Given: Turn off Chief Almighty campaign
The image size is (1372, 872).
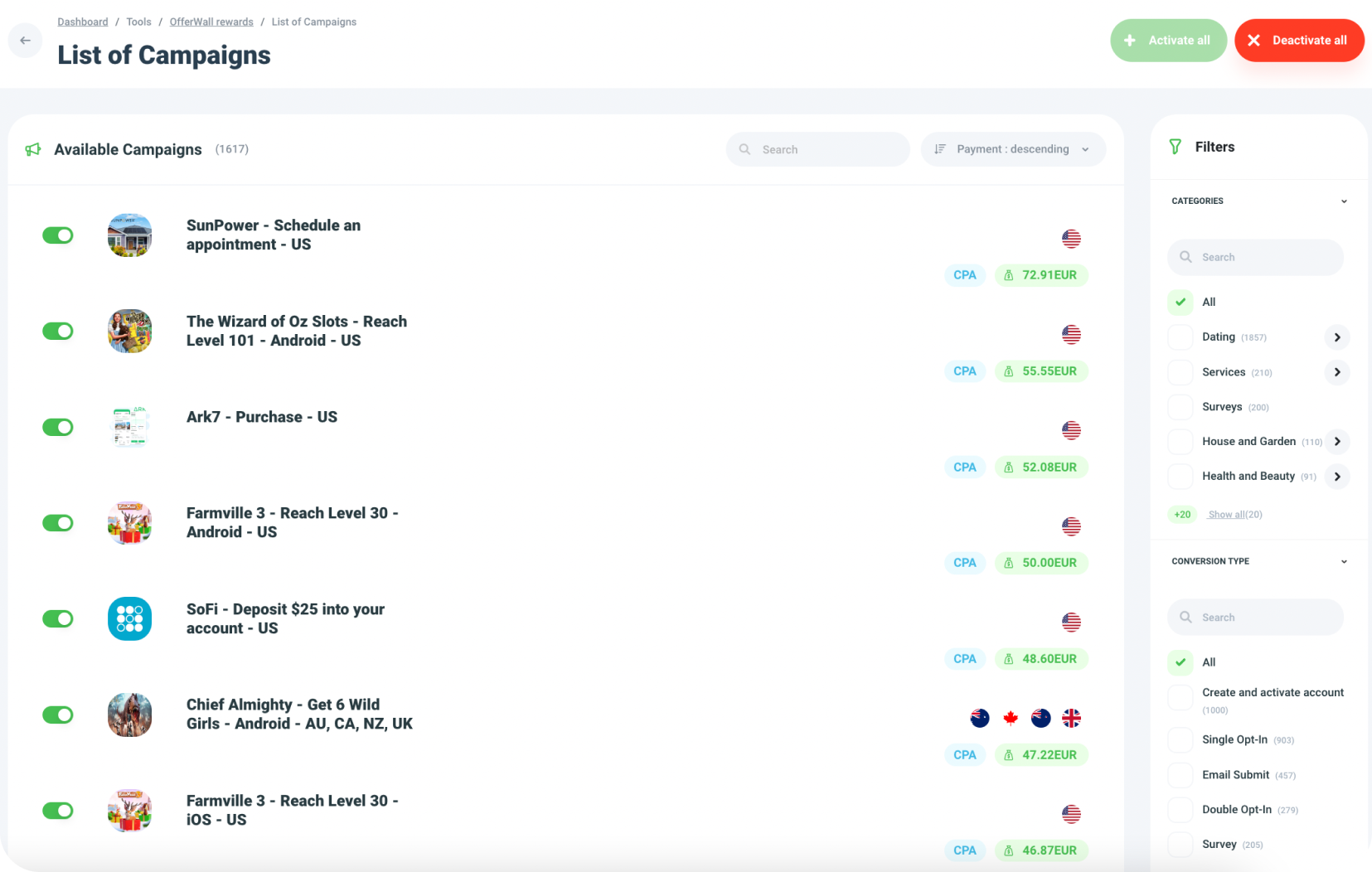Looking at the screenshot, I should [58, 715].
